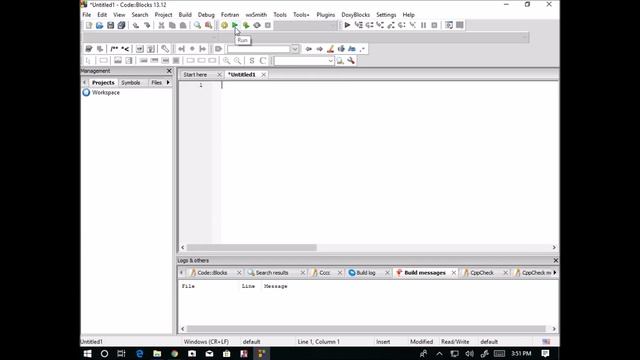
Task: Click the highlighter pen icon
Action: pos(330,49)
